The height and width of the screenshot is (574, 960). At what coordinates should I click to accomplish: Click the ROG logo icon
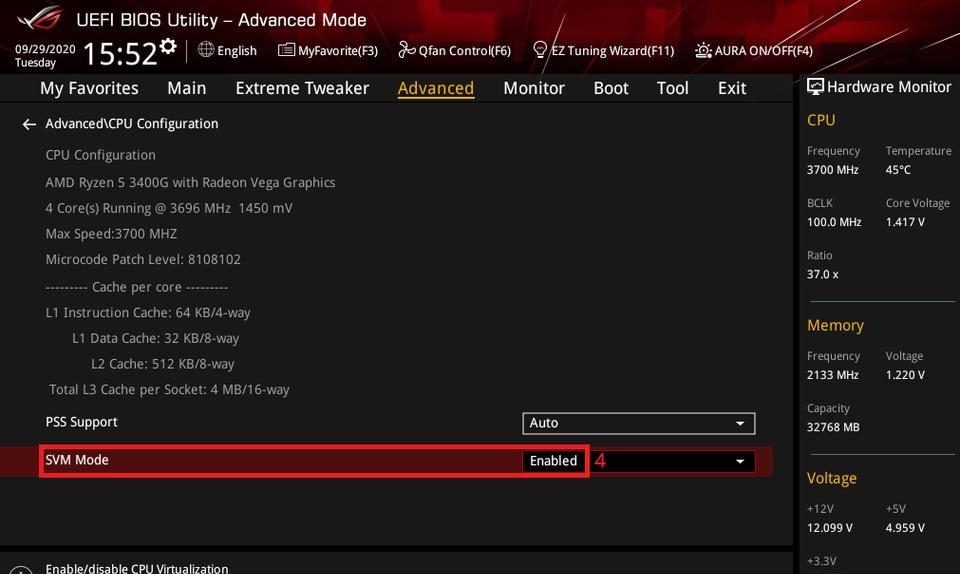coord(40,18)
